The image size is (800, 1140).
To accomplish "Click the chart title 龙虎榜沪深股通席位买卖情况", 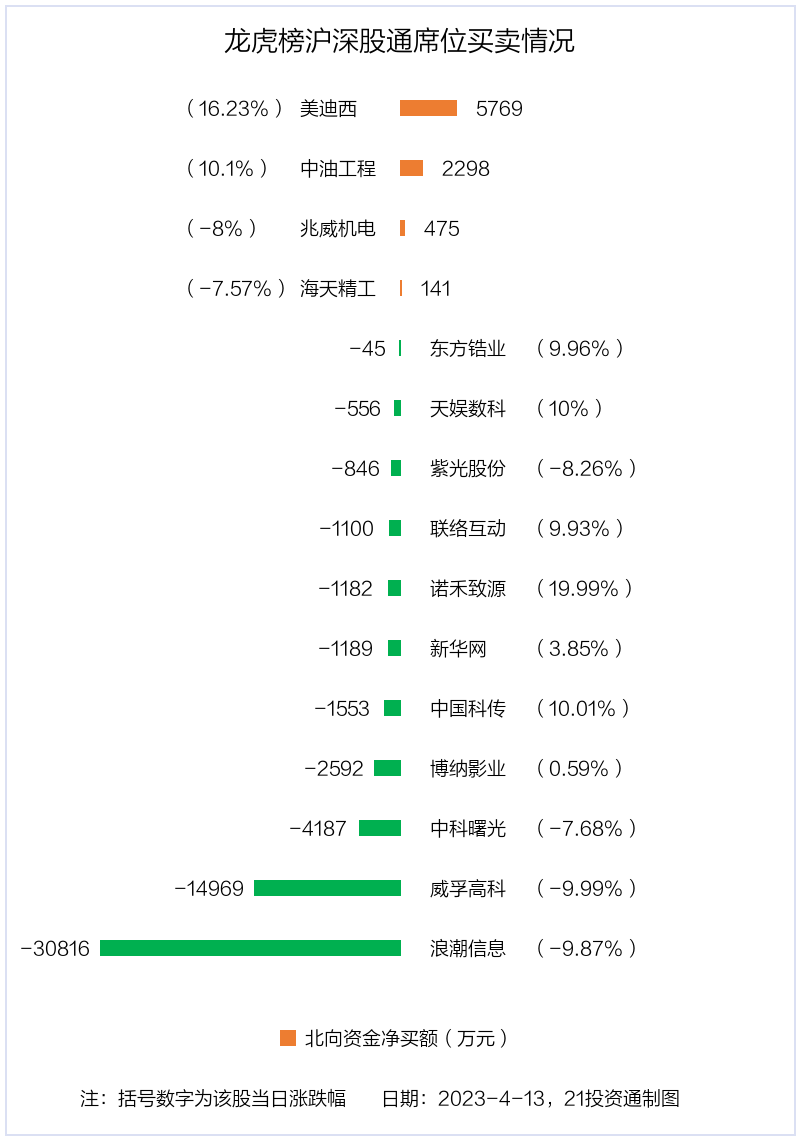I will (x=399, y=41).
